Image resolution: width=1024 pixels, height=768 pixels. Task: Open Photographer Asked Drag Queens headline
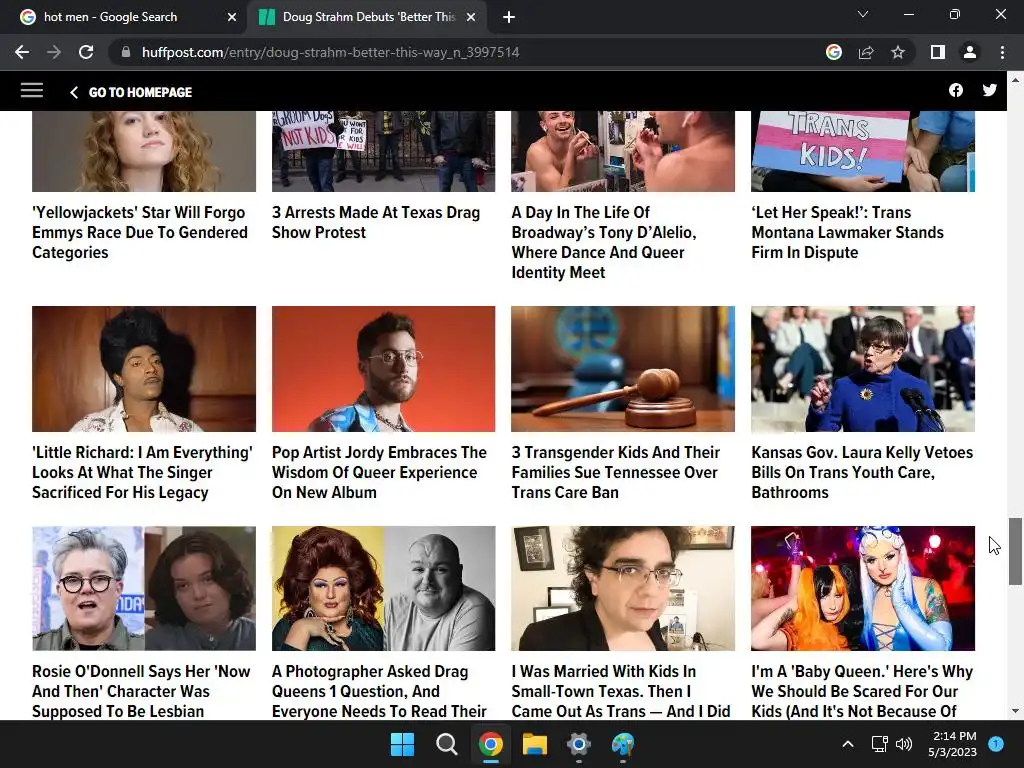click(379, 691)
